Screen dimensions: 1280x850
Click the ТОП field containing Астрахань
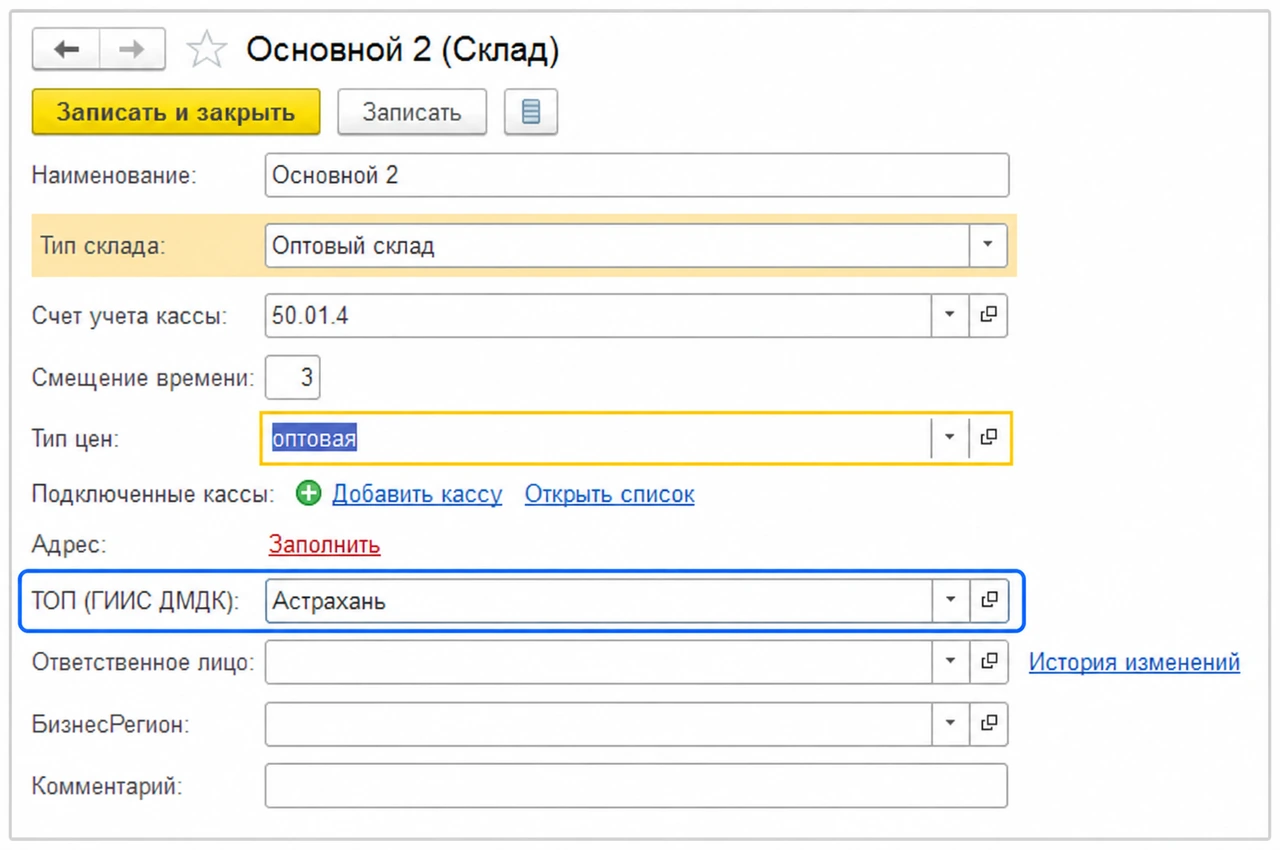(598, 600)
